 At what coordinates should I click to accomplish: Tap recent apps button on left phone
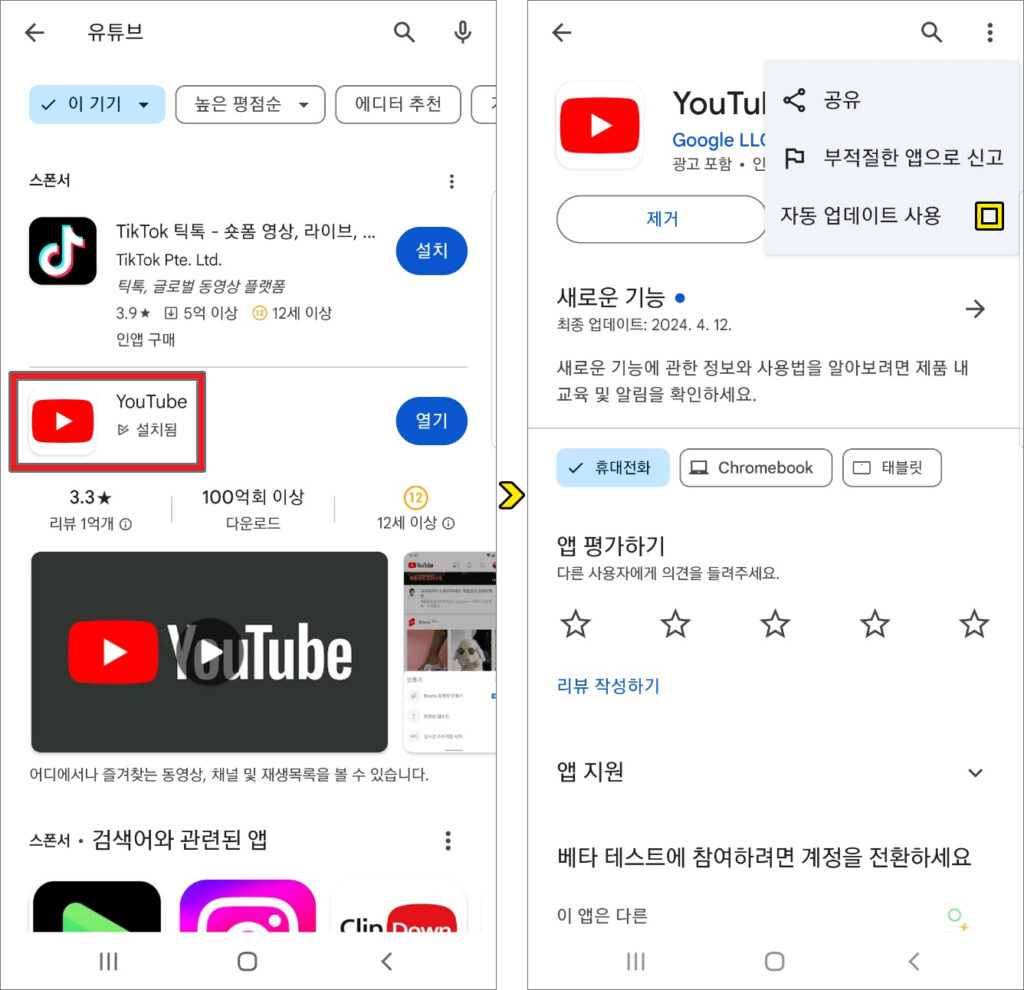108,961
